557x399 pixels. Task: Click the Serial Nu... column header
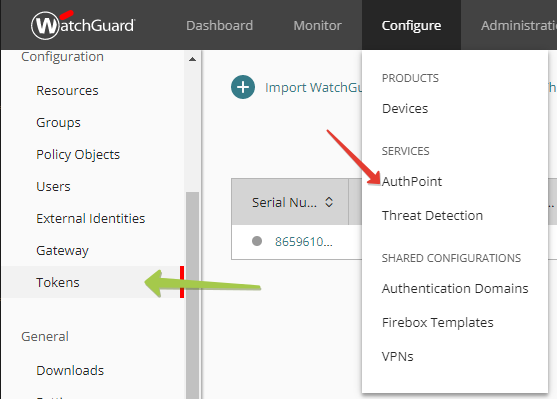(290, 202)
